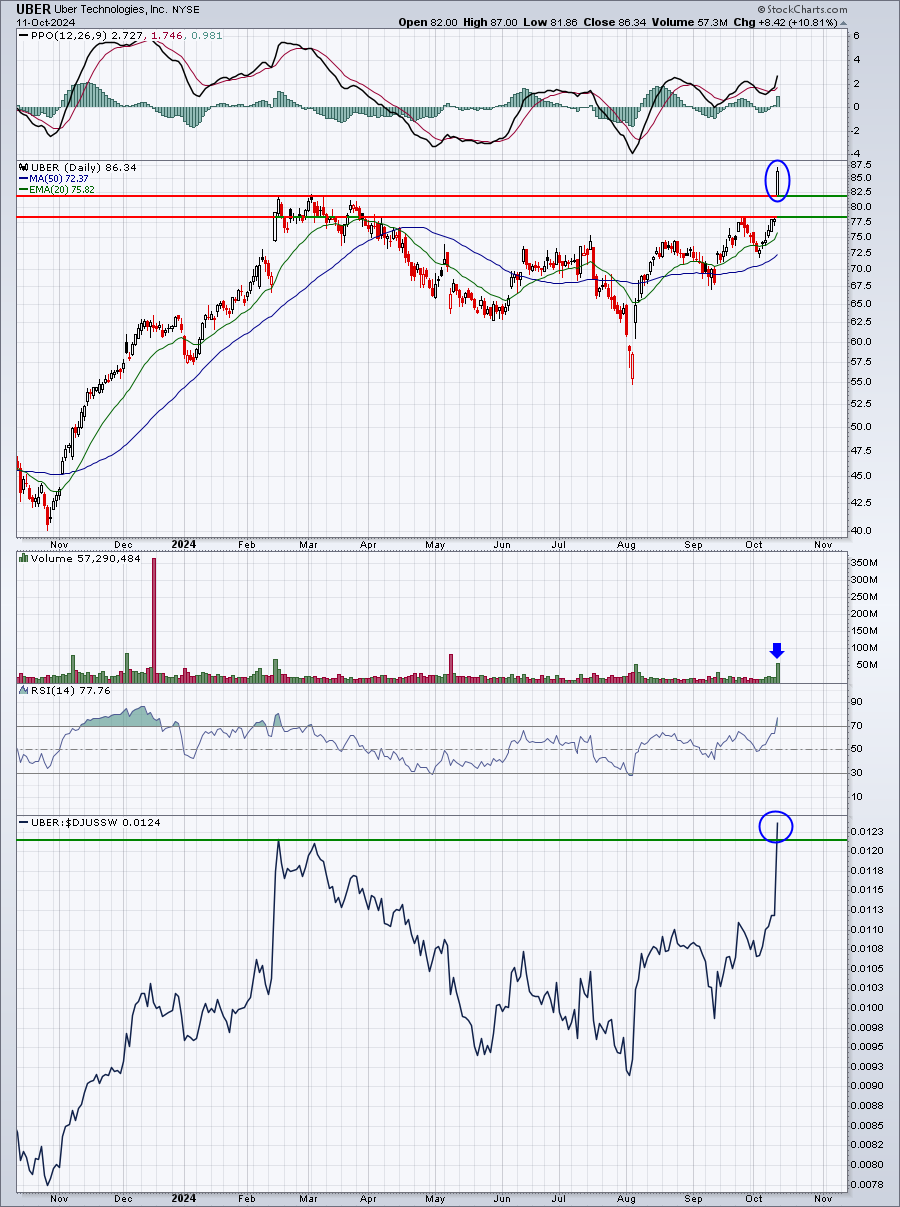The image size is (900, 1207).
Task: Click the 'Open 82.00' header value
Action: point(428,22)
